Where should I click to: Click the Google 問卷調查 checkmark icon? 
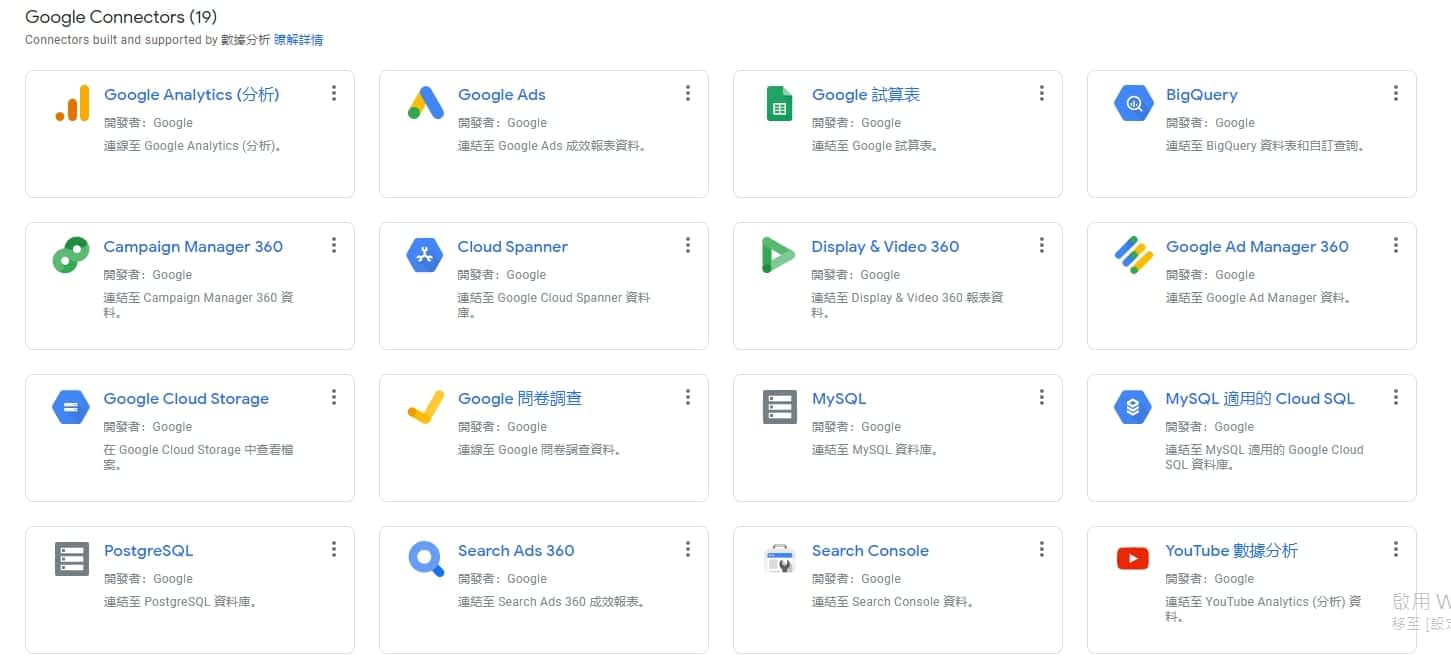pyautogui.click(x=425, y=407)
